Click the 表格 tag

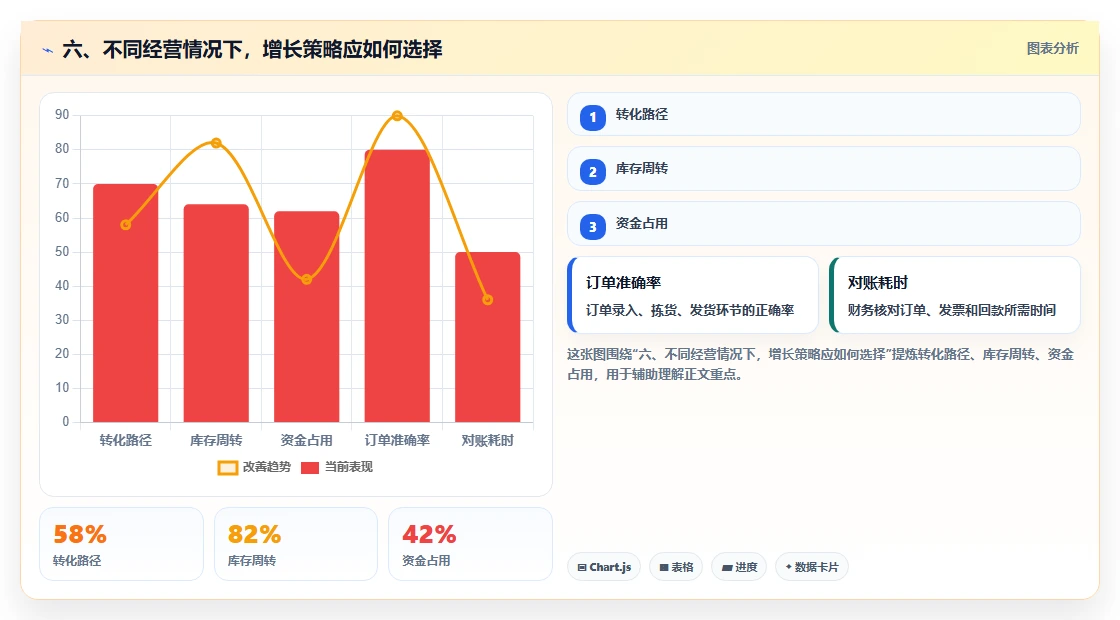point(676,567)
